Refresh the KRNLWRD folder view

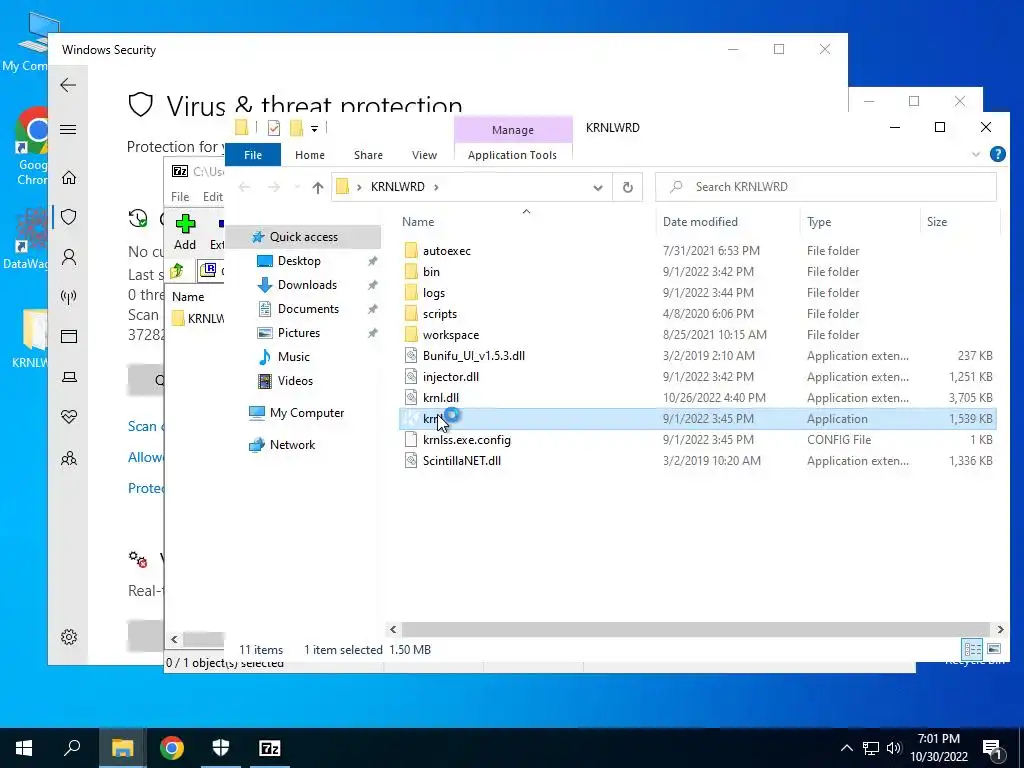pos(628,187)
